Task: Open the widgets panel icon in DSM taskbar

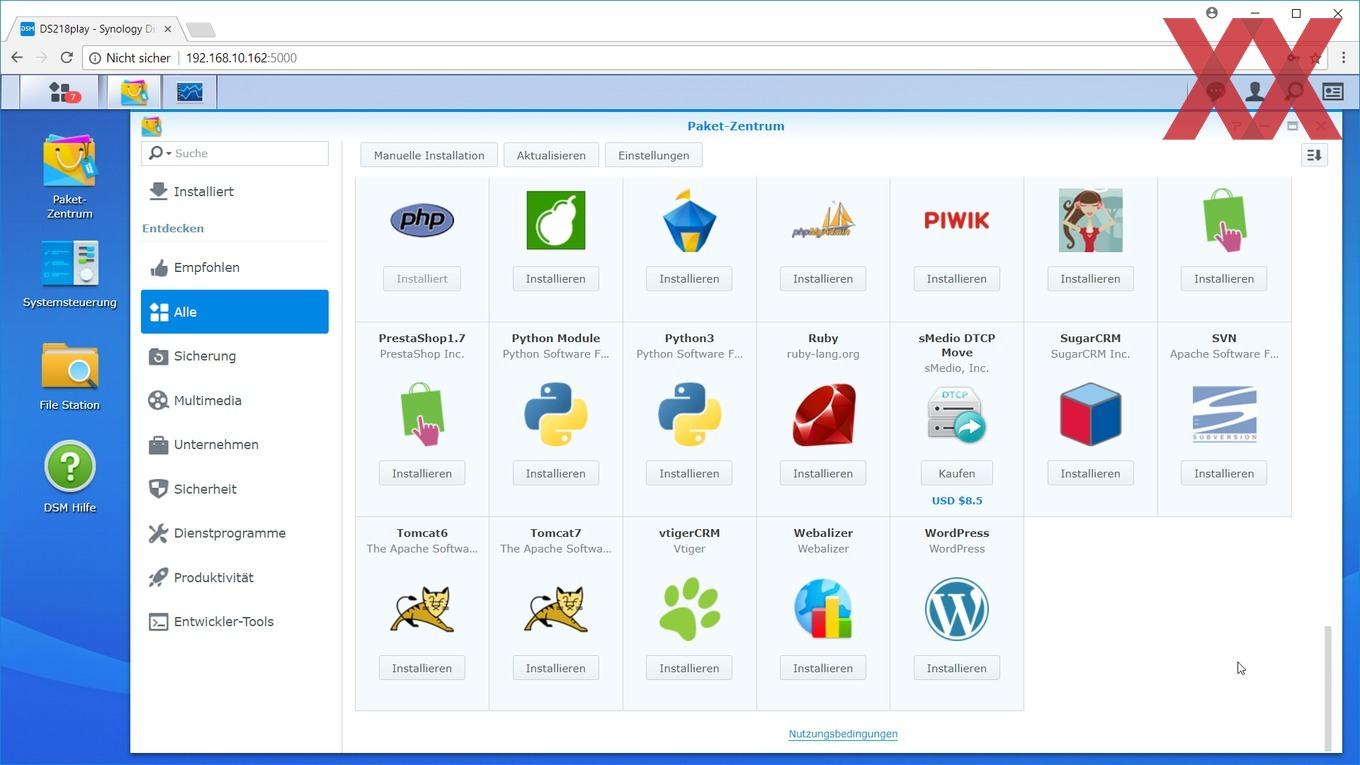Action: [x=1333, y=92]
